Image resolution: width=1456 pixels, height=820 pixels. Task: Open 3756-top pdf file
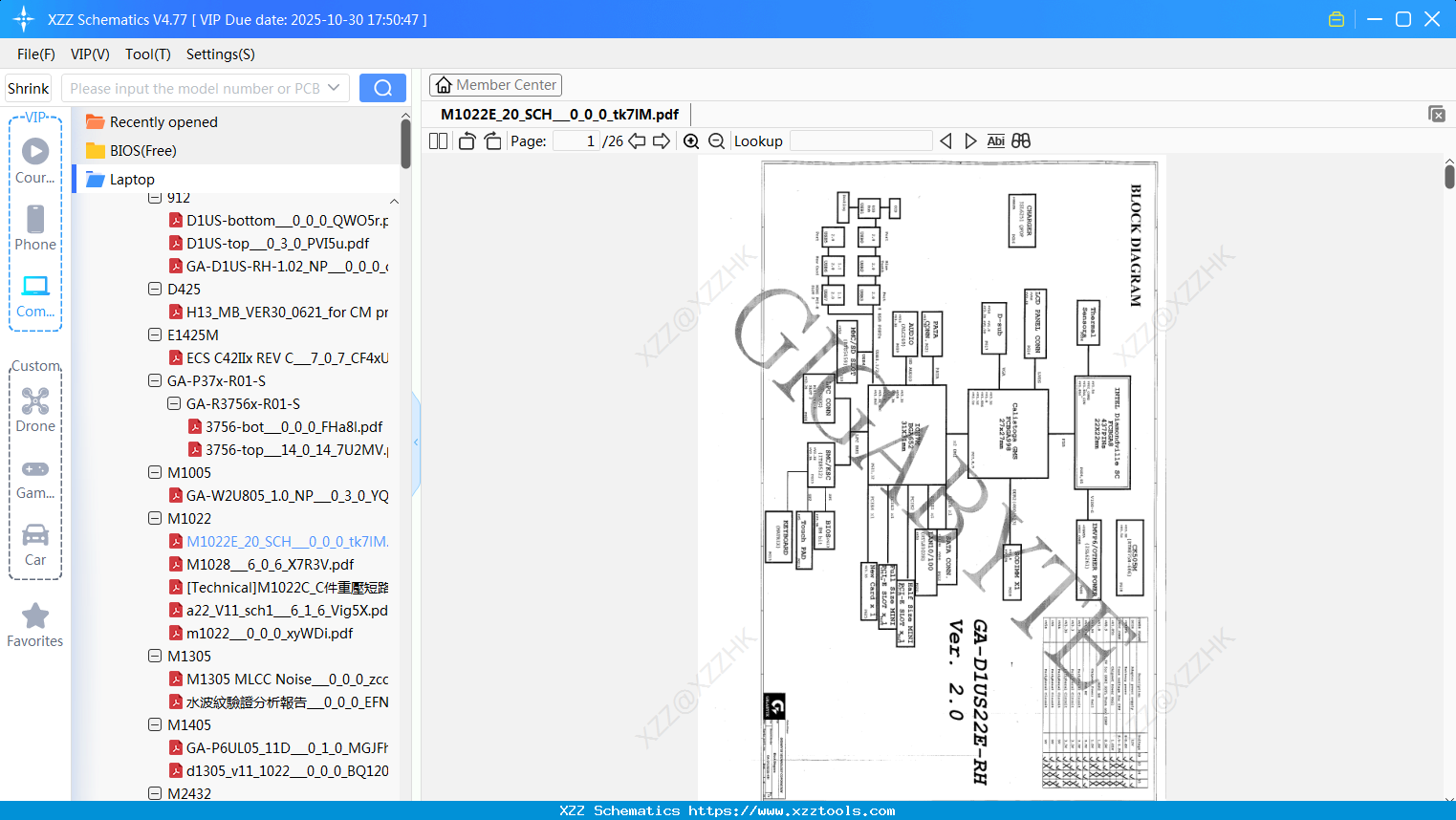pos(289,449)
